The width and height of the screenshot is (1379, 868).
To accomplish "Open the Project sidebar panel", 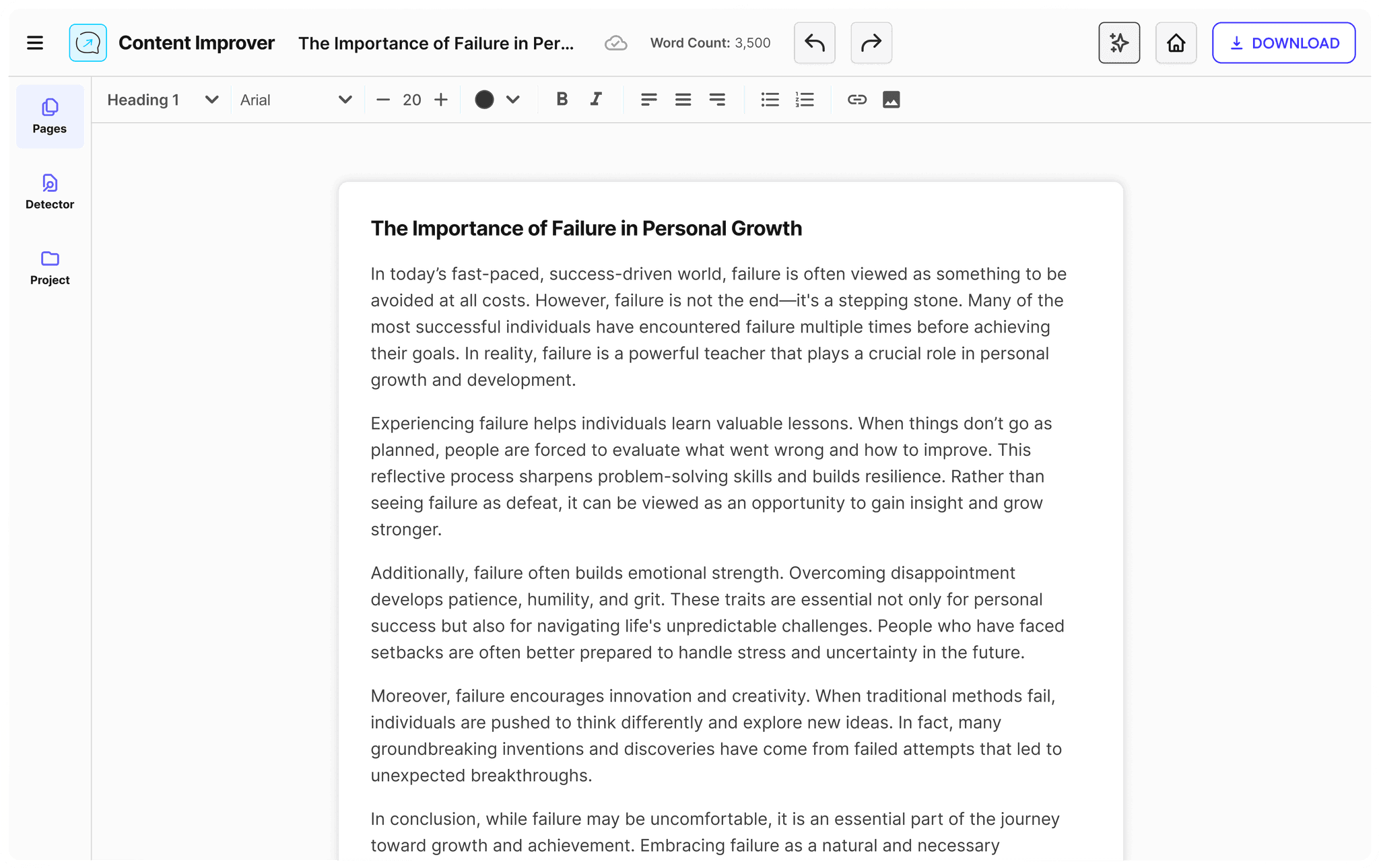I will click(x=50, y=267).
